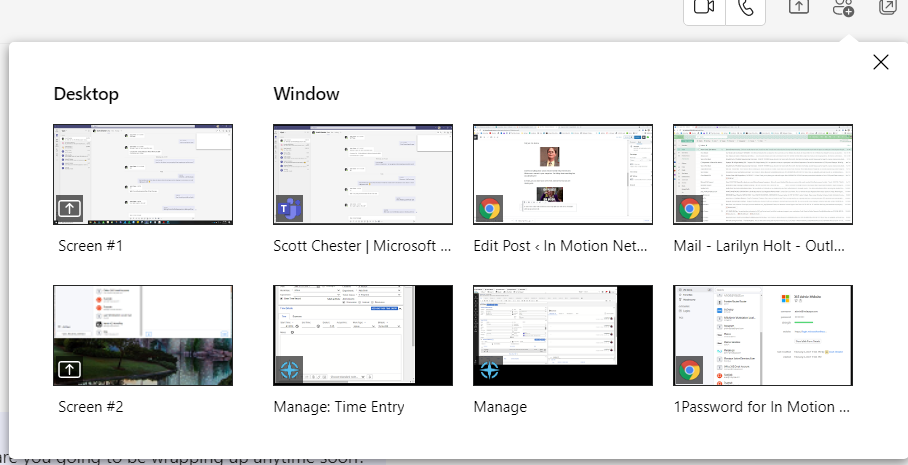Share Screen #2 desktop thumbnail
Image resolution: width=908 pixels, height=465 pixels.
(x=143, y=335)
